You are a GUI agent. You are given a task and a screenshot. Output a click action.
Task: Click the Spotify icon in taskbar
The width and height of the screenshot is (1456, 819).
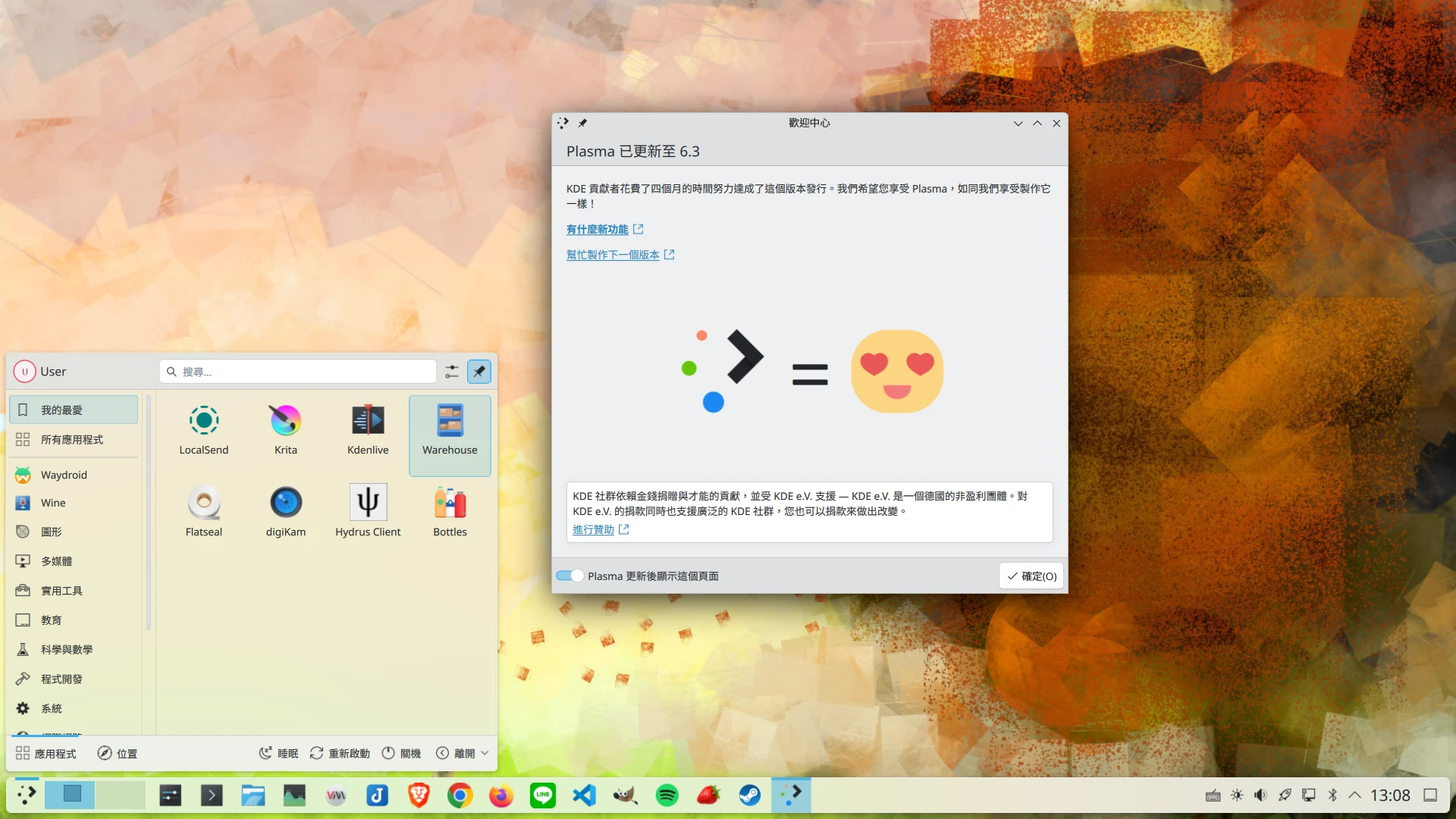(x=667, y=795)
